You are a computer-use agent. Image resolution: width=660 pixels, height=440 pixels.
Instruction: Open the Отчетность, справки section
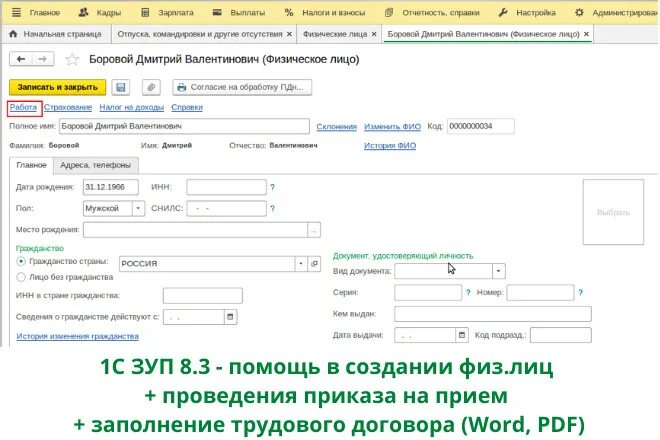coord(432,13)
